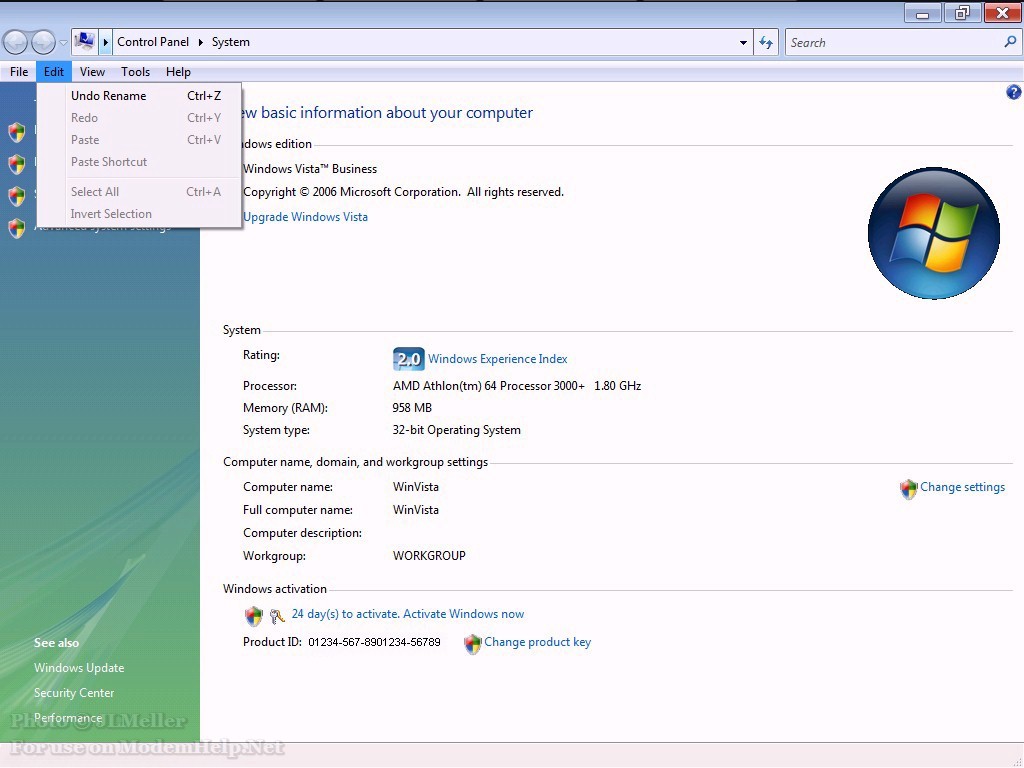
Task: Go back with the Back arrow button
Action: tap(16, 42)
